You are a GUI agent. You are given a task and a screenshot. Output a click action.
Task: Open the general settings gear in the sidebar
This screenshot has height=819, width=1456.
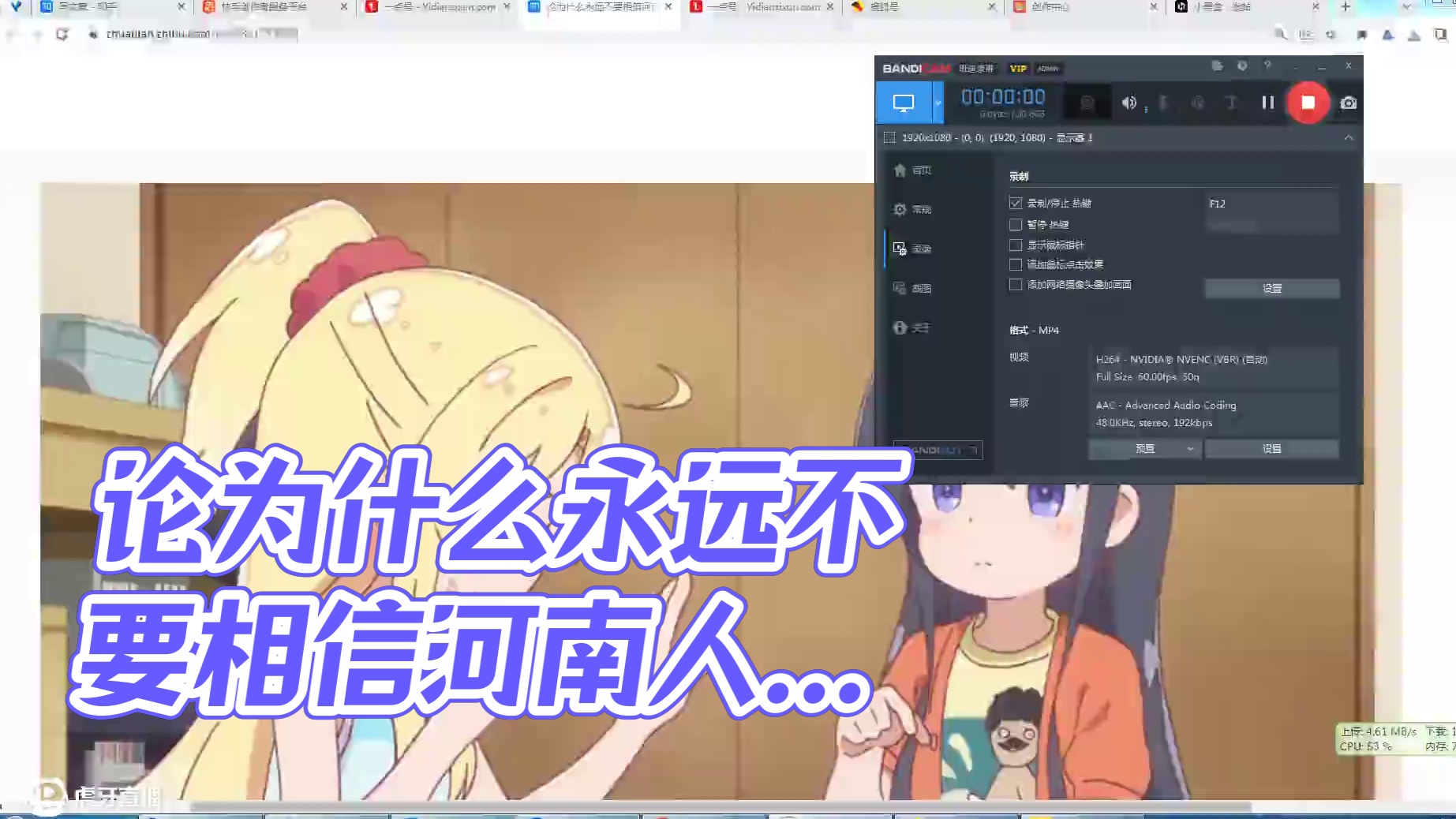(x=912, y=209)
